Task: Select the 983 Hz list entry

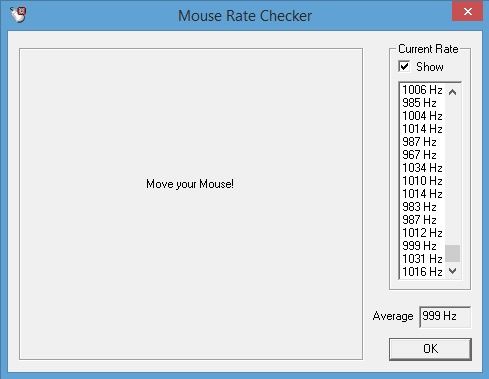Action: coord(422,207)
